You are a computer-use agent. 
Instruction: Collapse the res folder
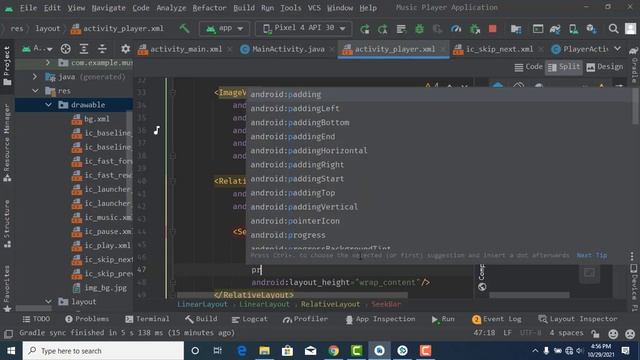[x=35, y=91]
